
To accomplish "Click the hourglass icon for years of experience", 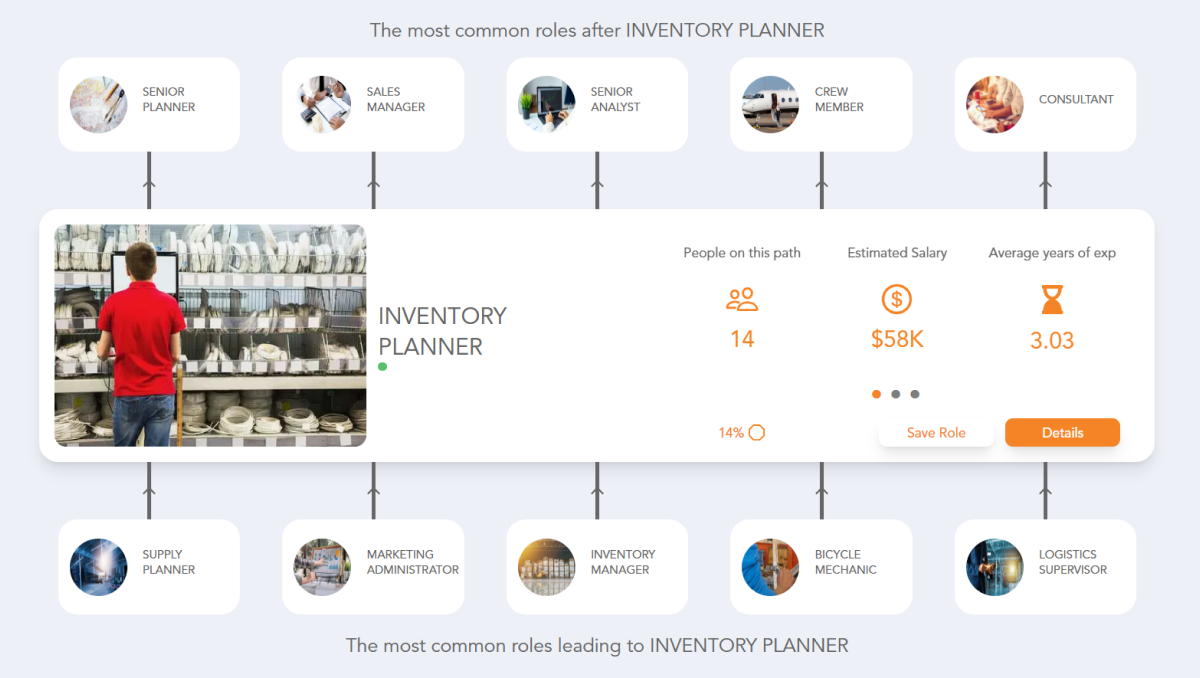I will pyautogui.click(x=1051, y=299).
